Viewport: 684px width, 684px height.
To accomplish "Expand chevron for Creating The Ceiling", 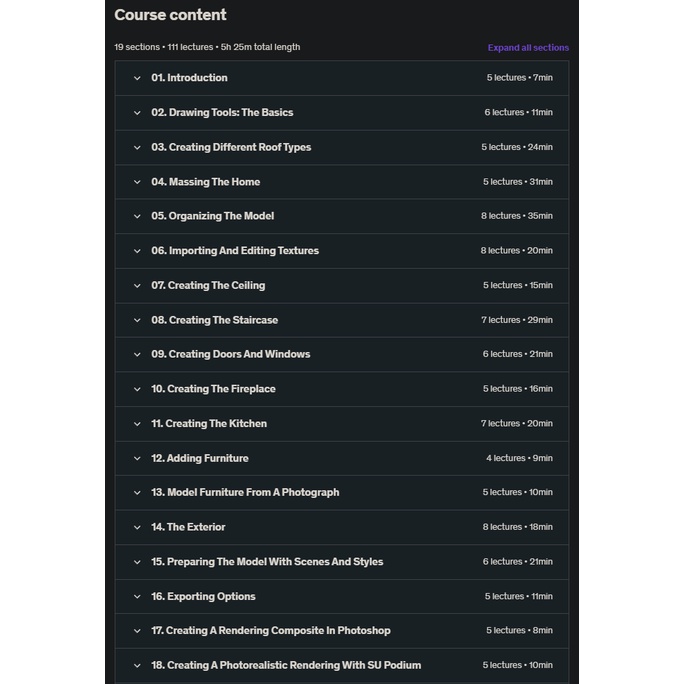I will [137, 286].
